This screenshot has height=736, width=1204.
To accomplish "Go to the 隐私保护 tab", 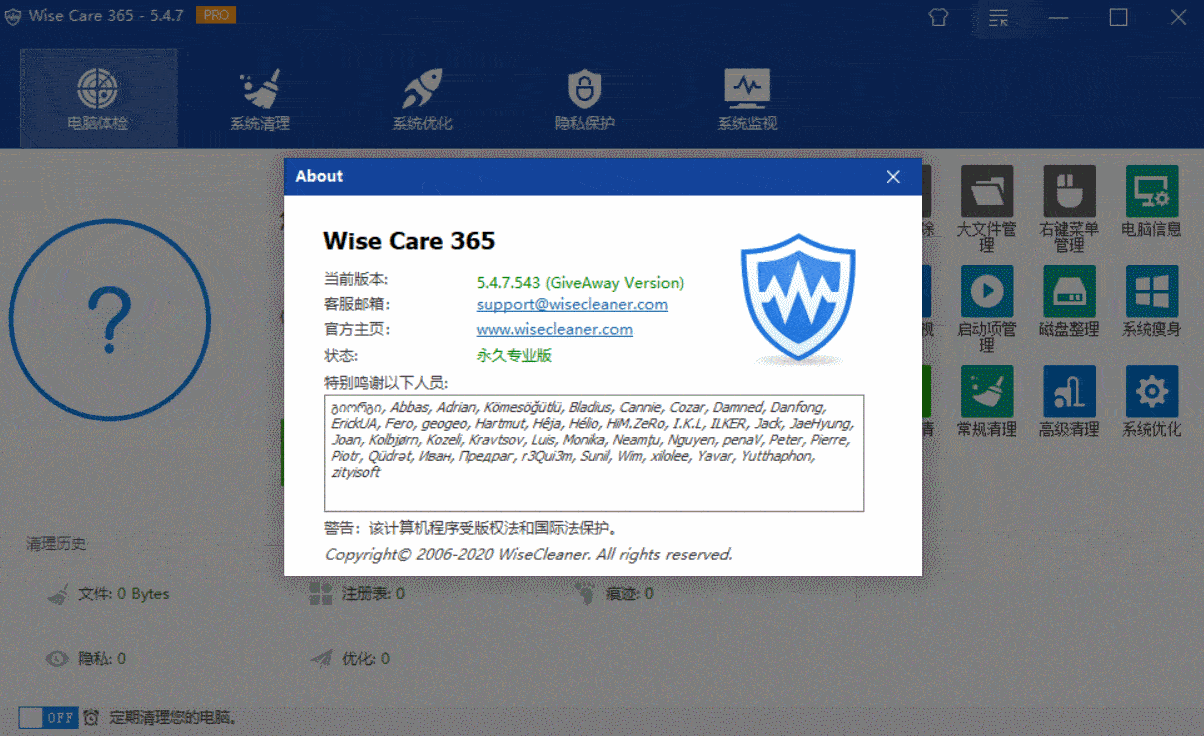I will 584,98.
